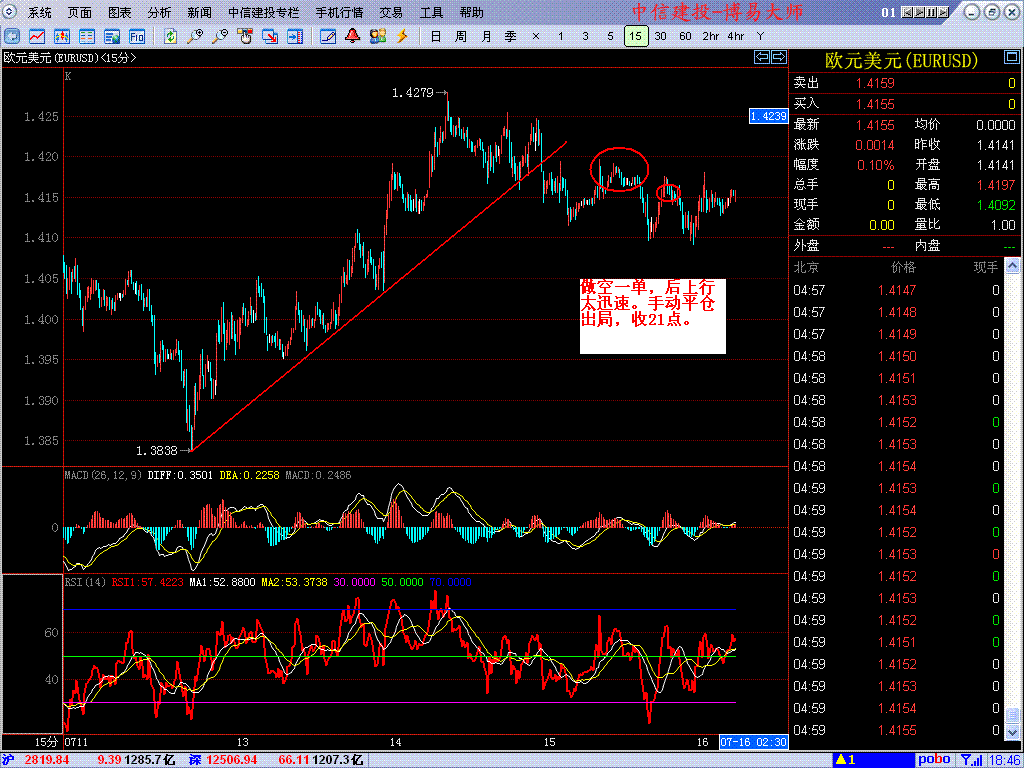1024x768 pixels.
Task: Open the candlestick K-line chart icon
Action: [61, 36]
